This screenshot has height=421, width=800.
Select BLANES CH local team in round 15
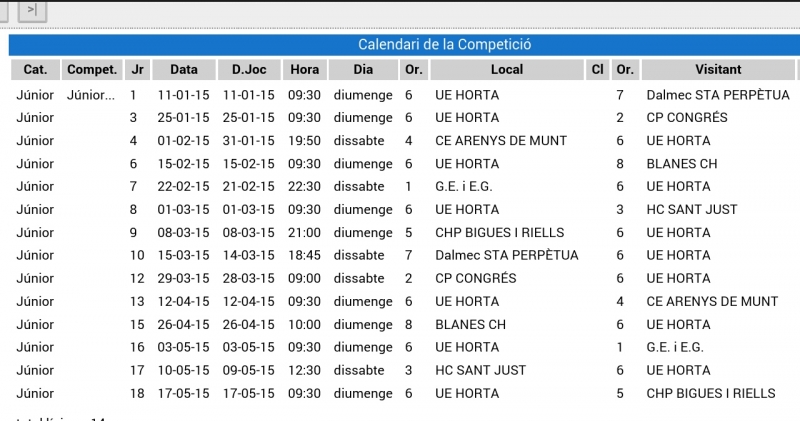pyautogui.click(x=470, y=325)
